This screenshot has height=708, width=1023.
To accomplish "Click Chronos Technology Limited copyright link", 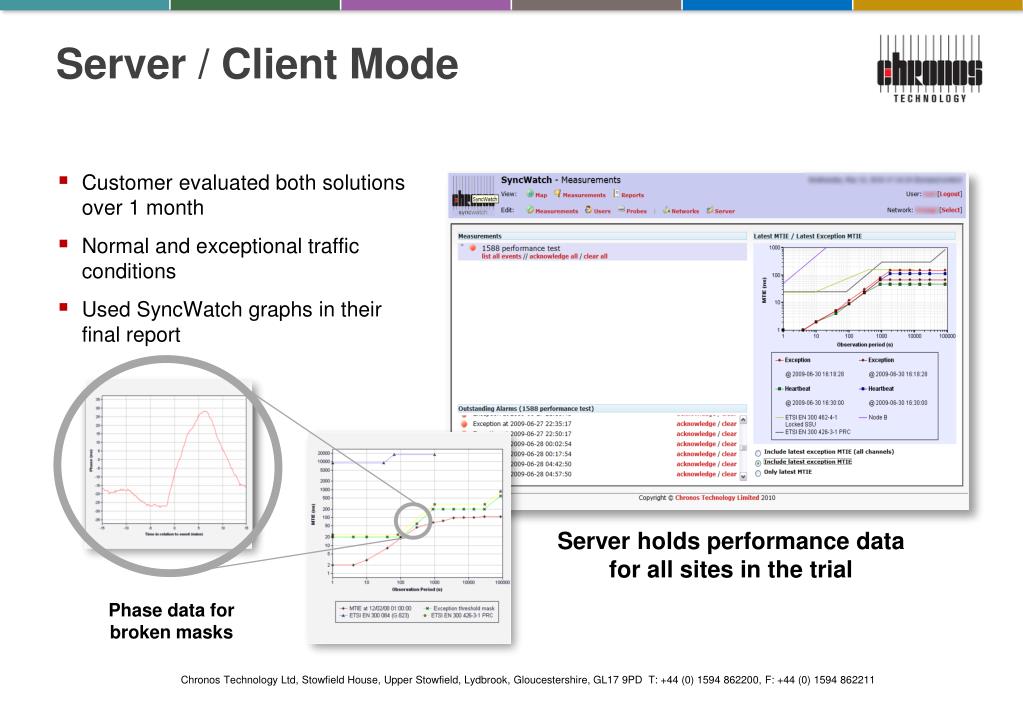I will click(716, 497).
